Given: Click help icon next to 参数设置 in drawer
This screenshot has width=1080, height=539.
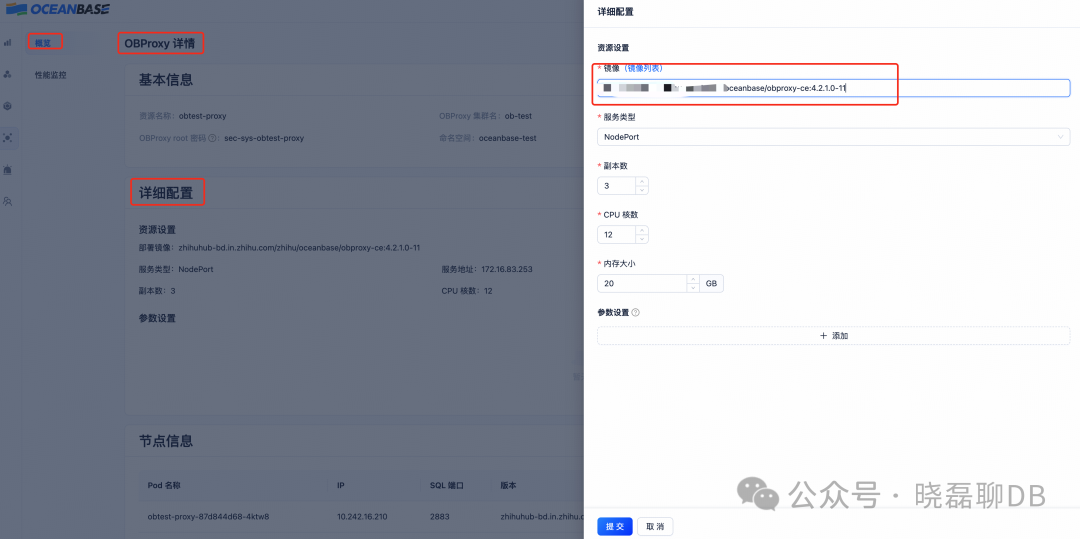Looking at the screenshot, I should [636, 313].
